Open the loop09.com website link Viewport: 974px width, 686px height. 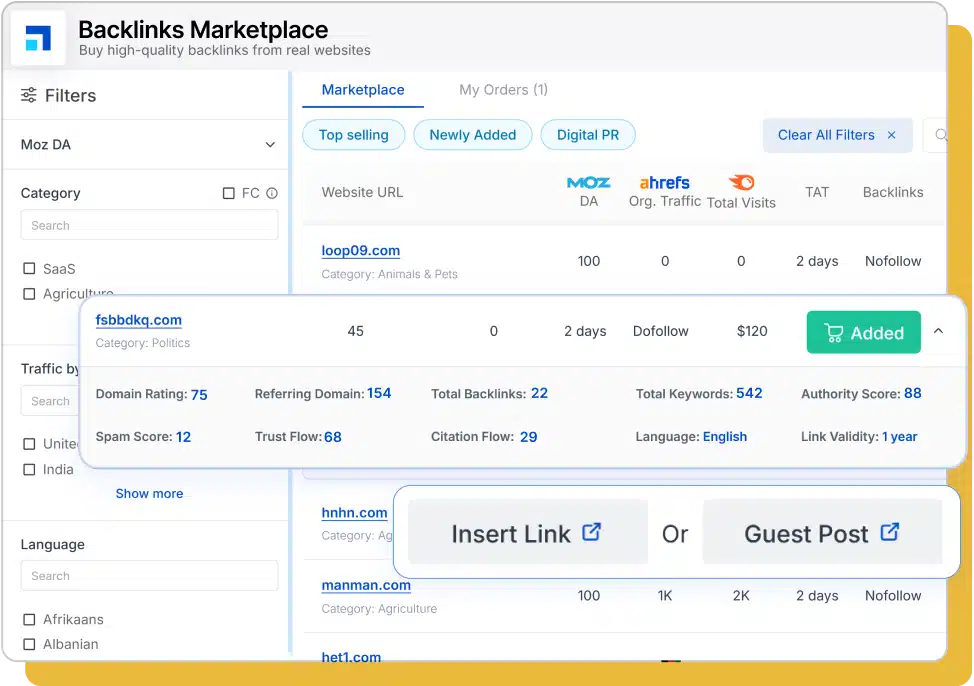pos(361,251)
